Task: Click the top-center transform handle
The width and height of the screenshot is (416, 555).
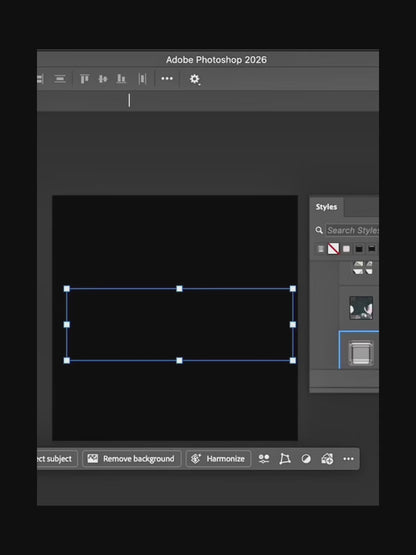Action: [179, 289]
